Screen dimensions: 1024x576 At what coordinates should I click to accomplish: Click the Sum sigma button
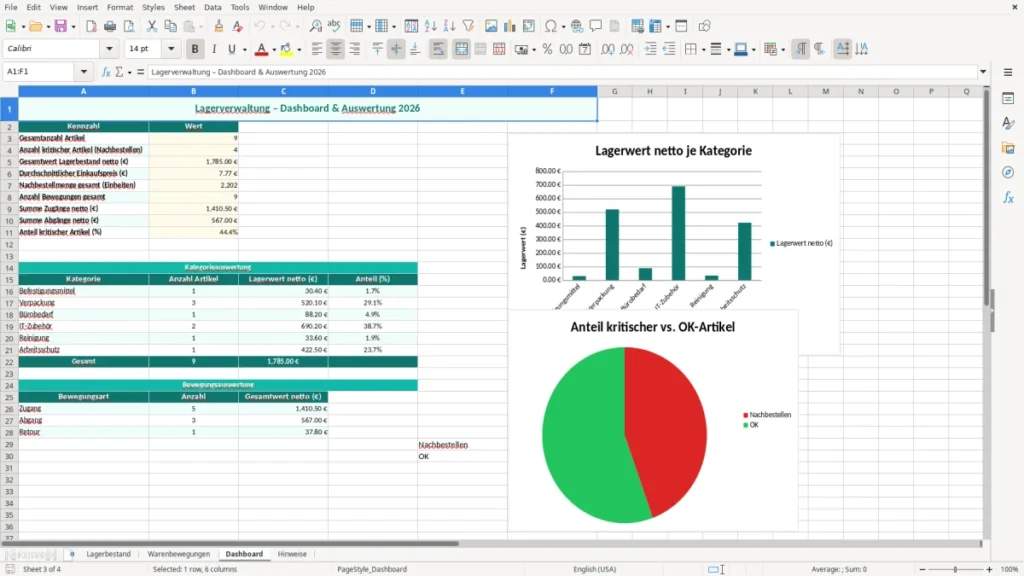(119, 72)
